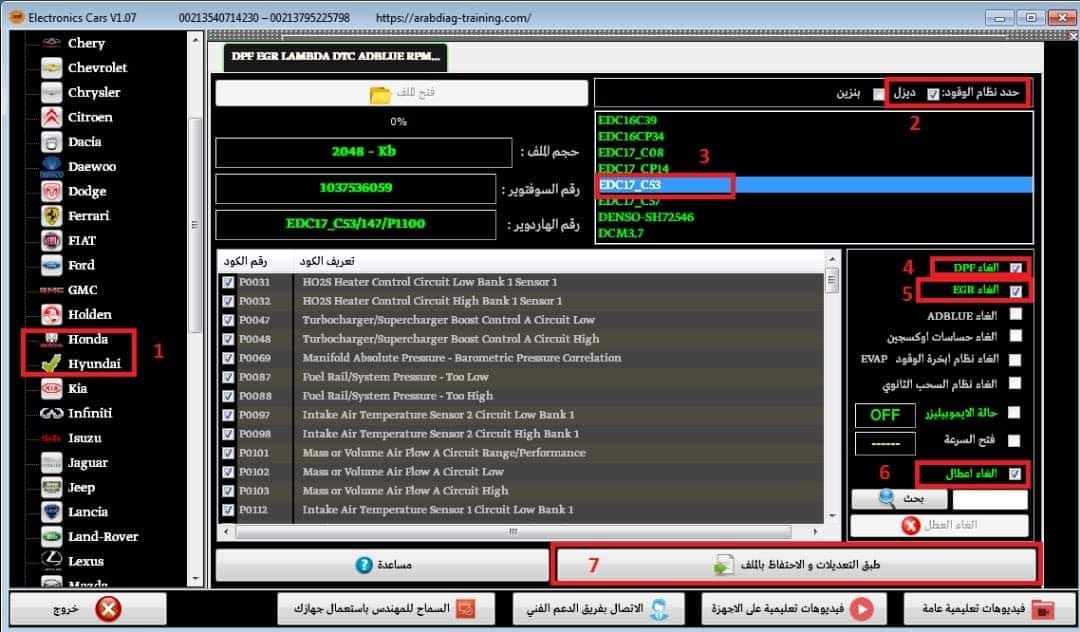Uncheck the P0031 code checkbox
Viewport: 1080px width, 632px height.
click(x=228, y=282)
